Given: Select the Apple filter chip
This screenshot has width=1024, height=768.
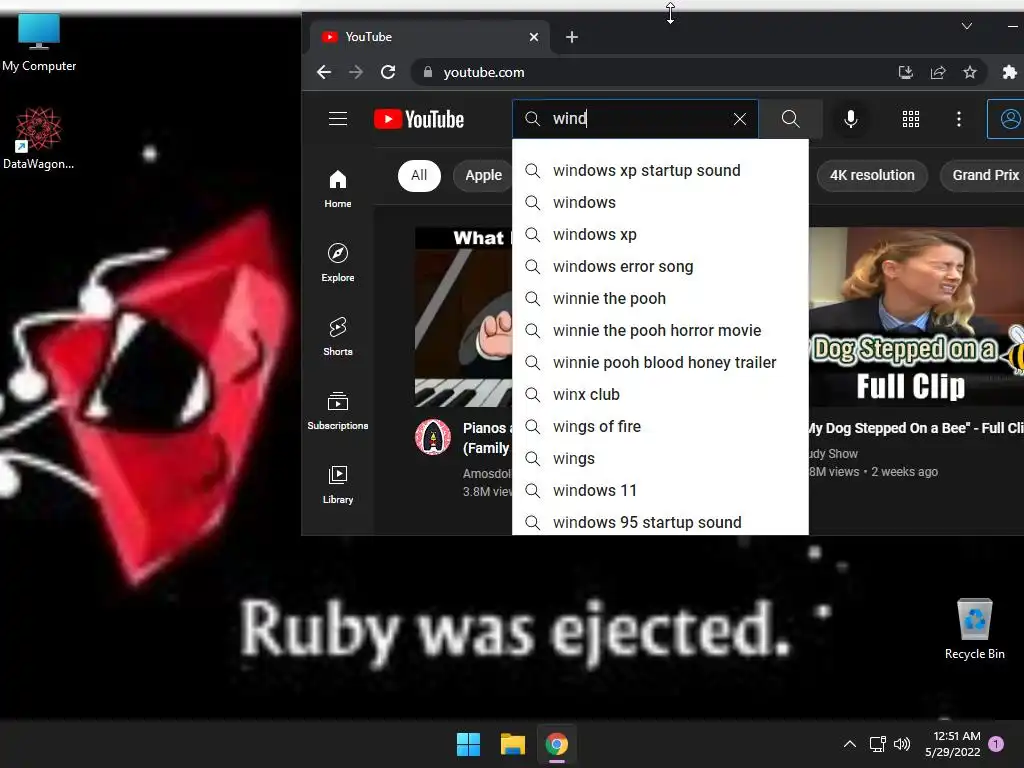Looking at the screenshot, I should 483,176.
